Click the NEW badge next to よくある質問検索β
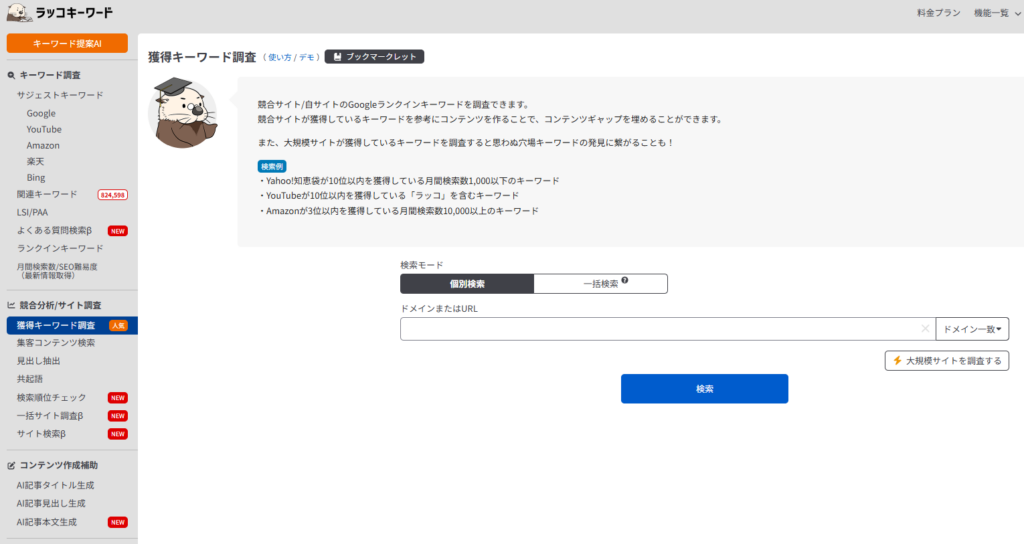The height and width of the screenshot is (544, 1024). coord(117,231)
